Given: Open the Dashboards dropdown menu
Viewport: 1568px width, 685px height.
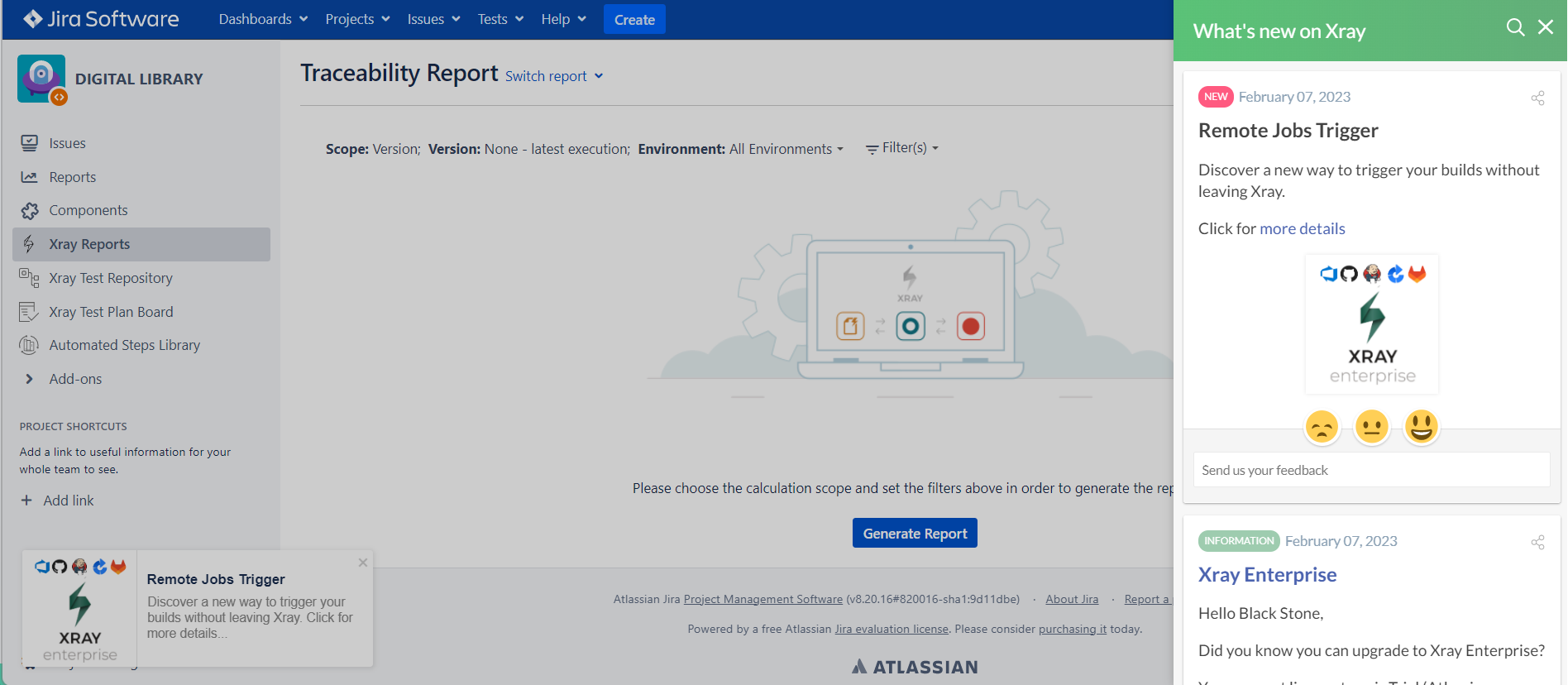Looking at the screenshot, I should pyautogui.click(x=263, y=19).
